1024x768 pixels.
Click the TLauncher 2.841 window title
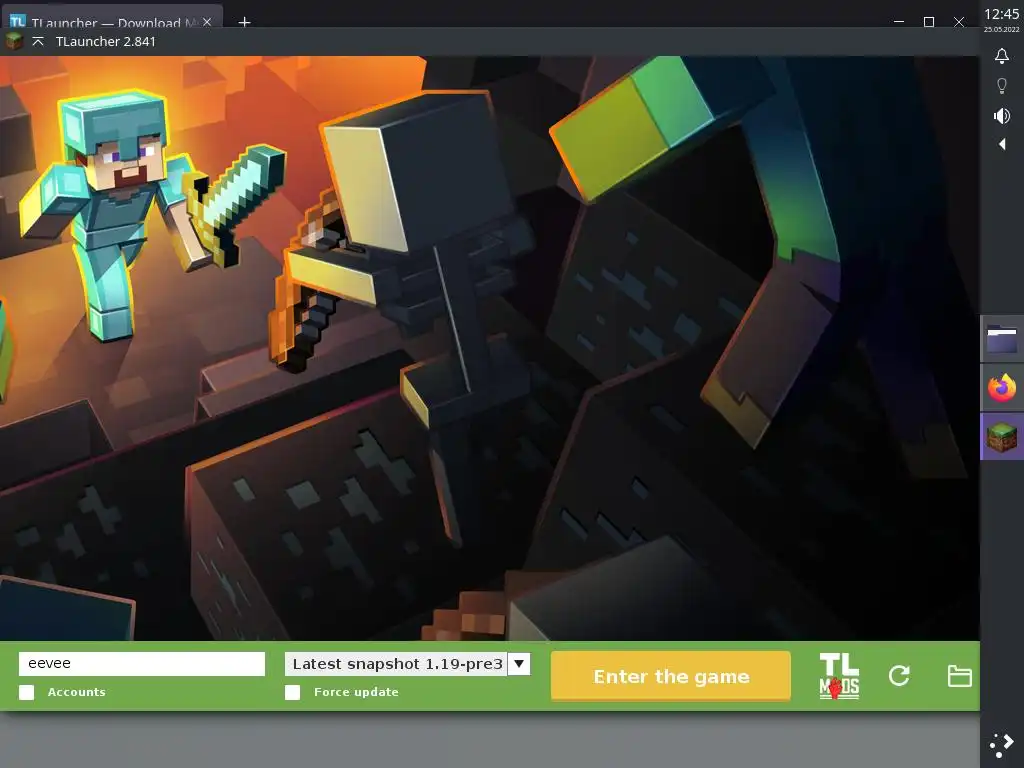pos(106,41)
